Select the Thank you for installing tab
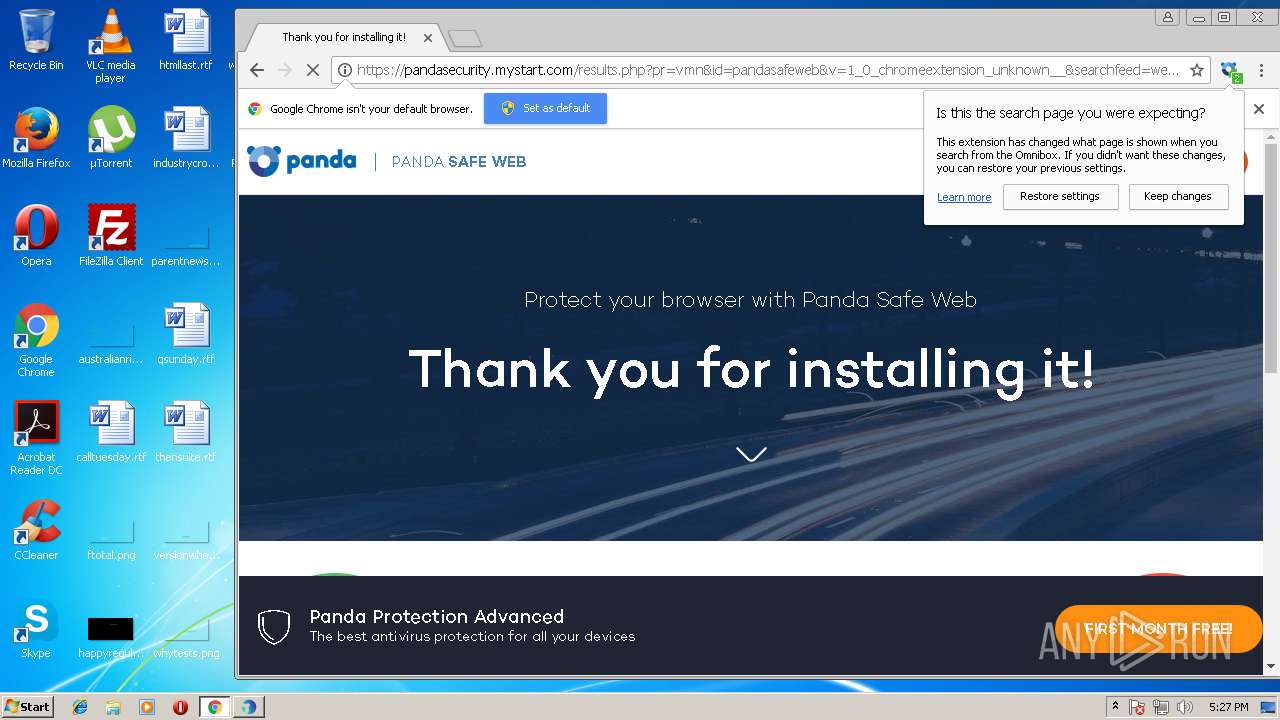Screen dimensions: 1280x720 pos(343,37)
